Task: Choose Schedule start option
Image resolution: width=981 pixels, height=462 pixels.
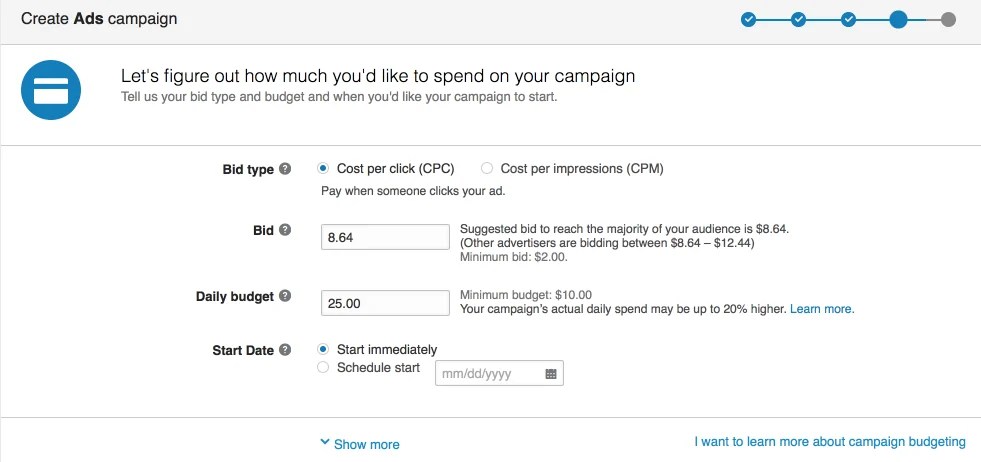Action: coord(323,367)
